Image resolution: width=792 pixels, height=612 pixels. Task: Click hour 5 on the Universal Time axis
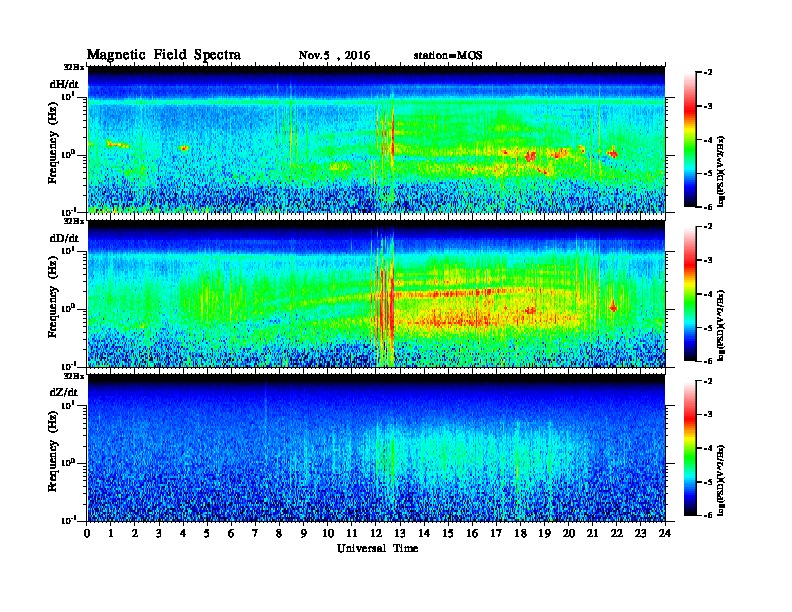click(207, 534)
